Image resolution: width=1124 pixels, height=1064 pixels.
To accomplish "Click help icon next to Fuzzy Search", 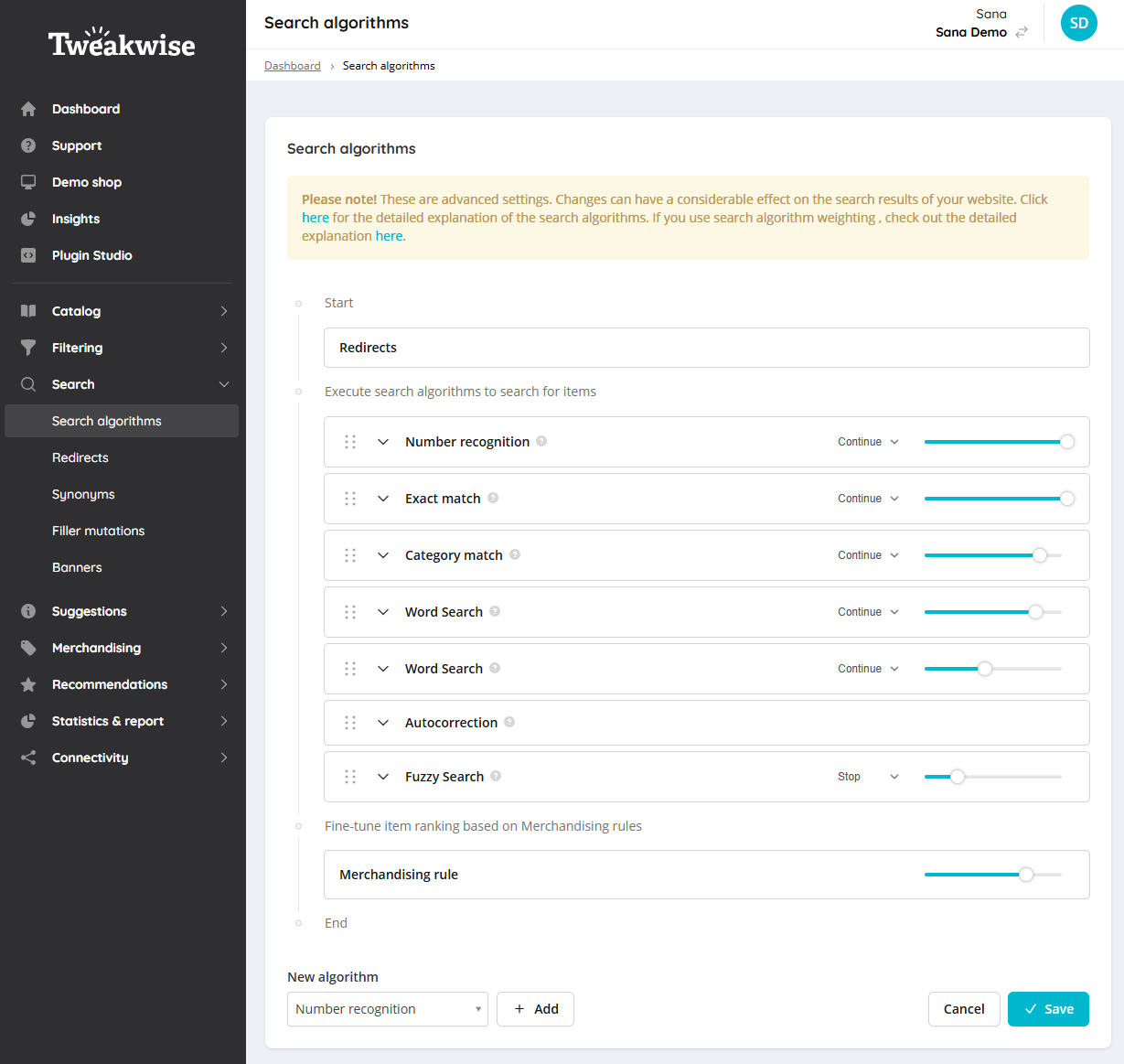I will pos(496,776).
